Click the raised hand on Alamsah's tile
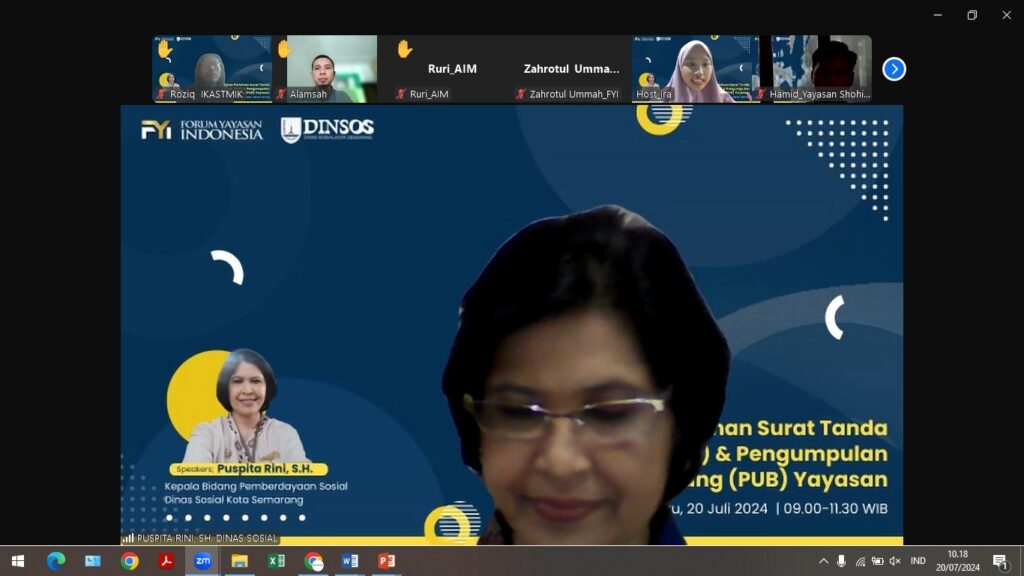Image resolution: width=1024 pixels, height=576 pixels. click(284, 50)
